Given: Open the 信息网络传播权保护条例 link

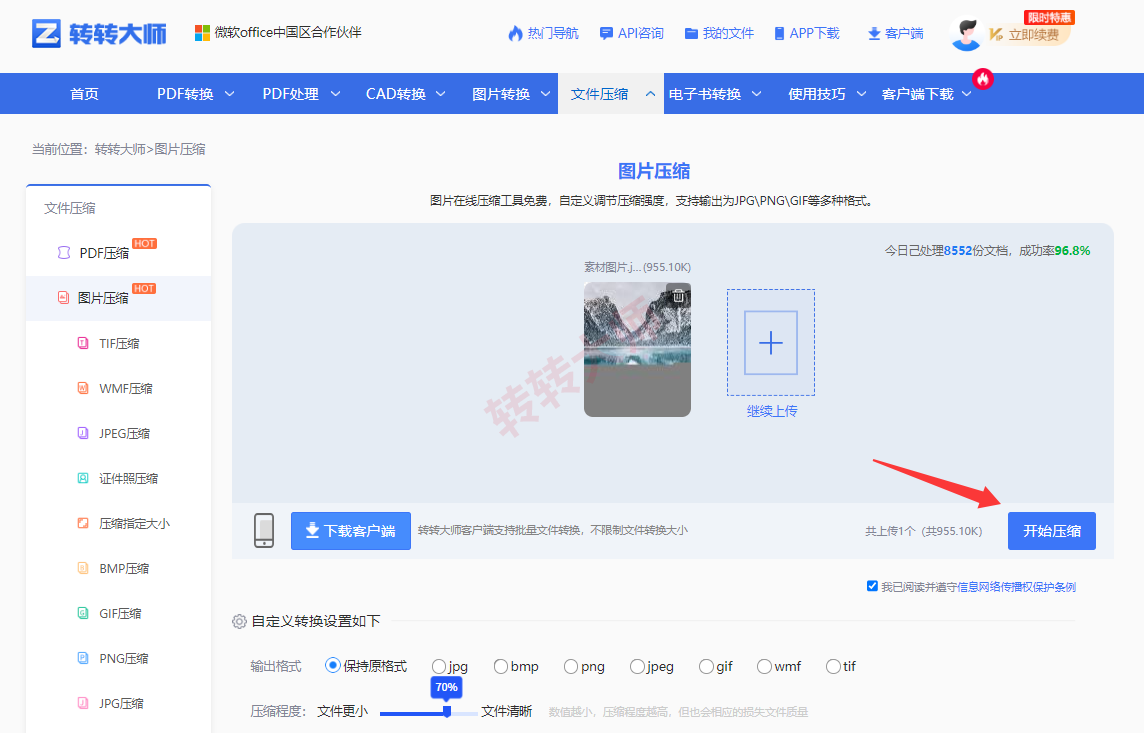Looking at the screenshot, I should [1016, 586].
